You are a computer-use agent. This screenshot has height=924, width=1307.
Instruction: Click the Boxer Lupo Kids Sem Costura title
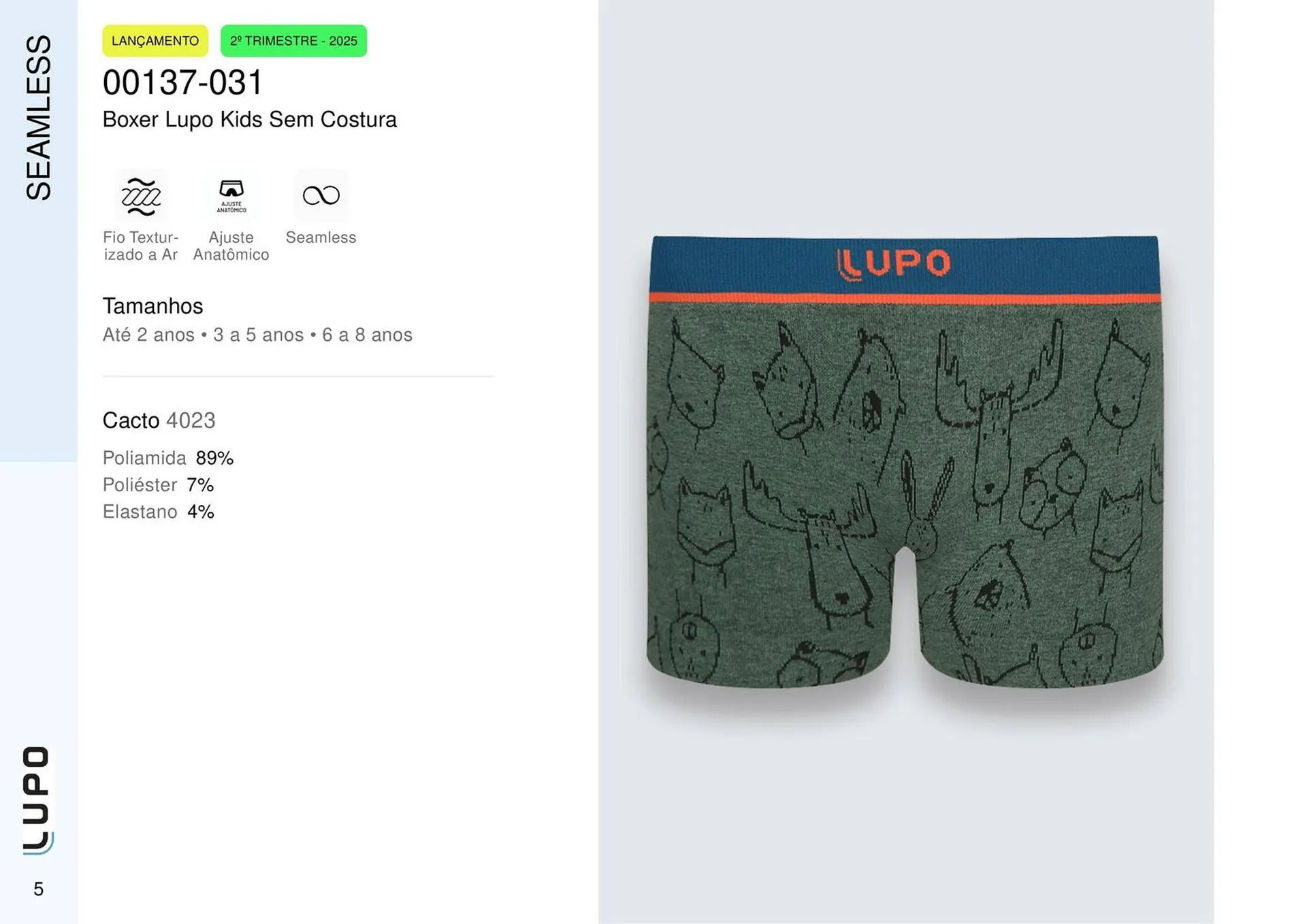tap(249, 120)
